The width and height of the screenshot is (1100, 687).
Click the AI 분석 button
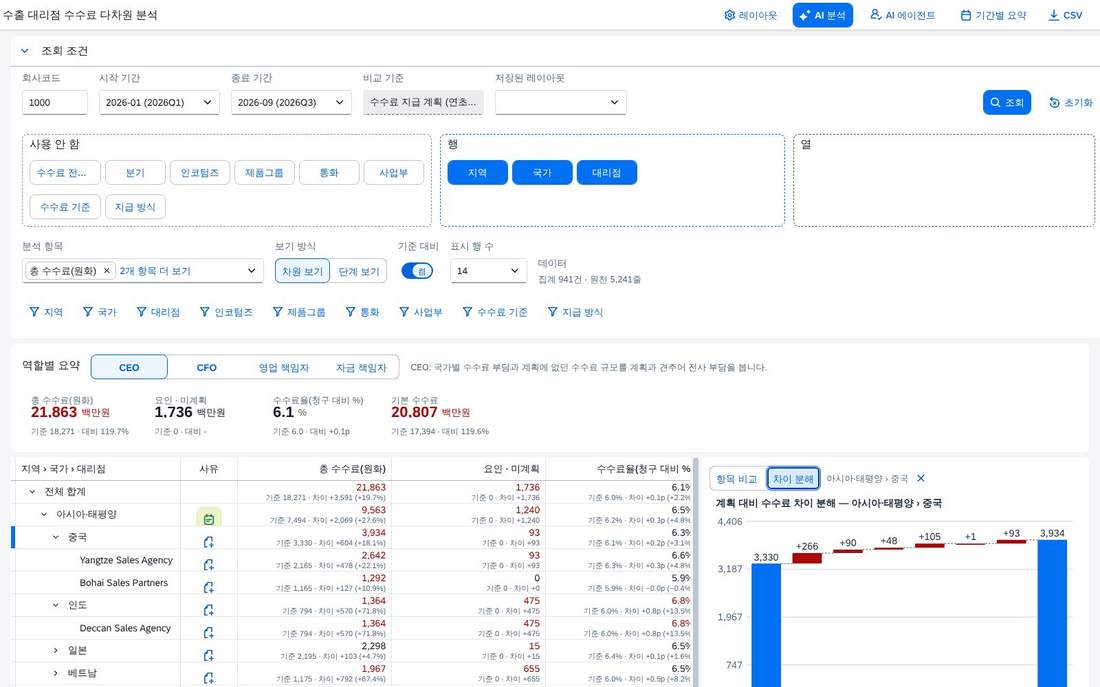[x=822, y=15]
